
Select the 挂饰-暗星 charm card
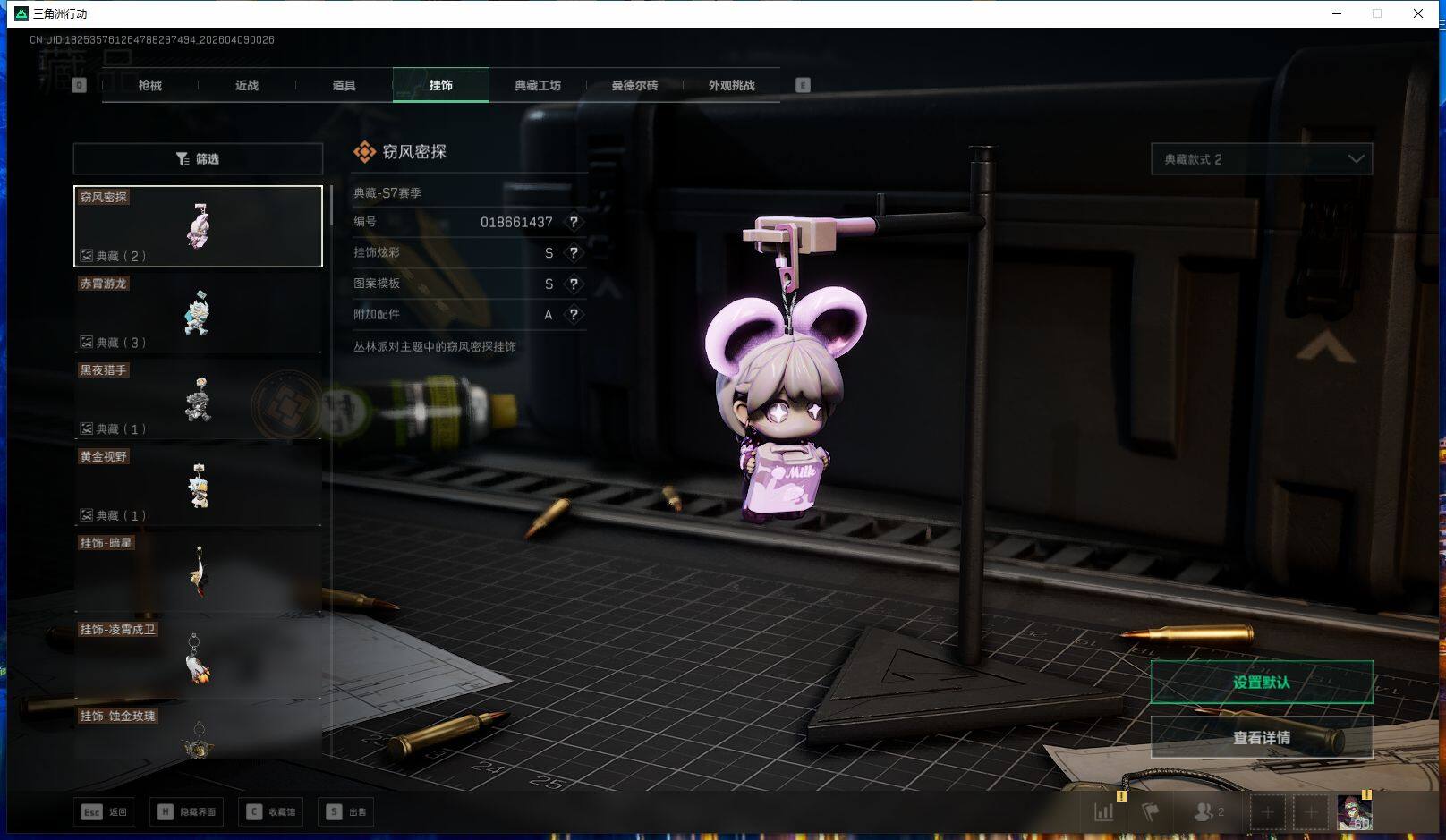click(198, 573)
